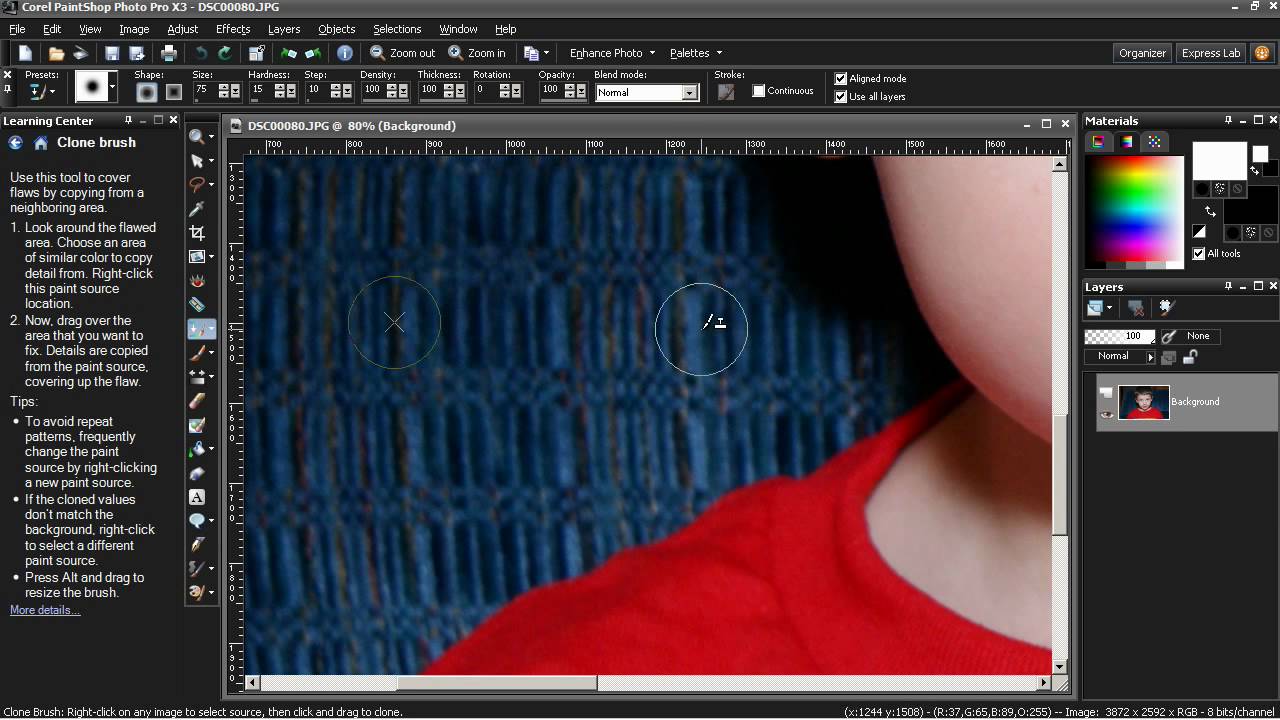Click the Undo arrow icon
This screenshot has width=1280, height=720.
pos(202,53)
